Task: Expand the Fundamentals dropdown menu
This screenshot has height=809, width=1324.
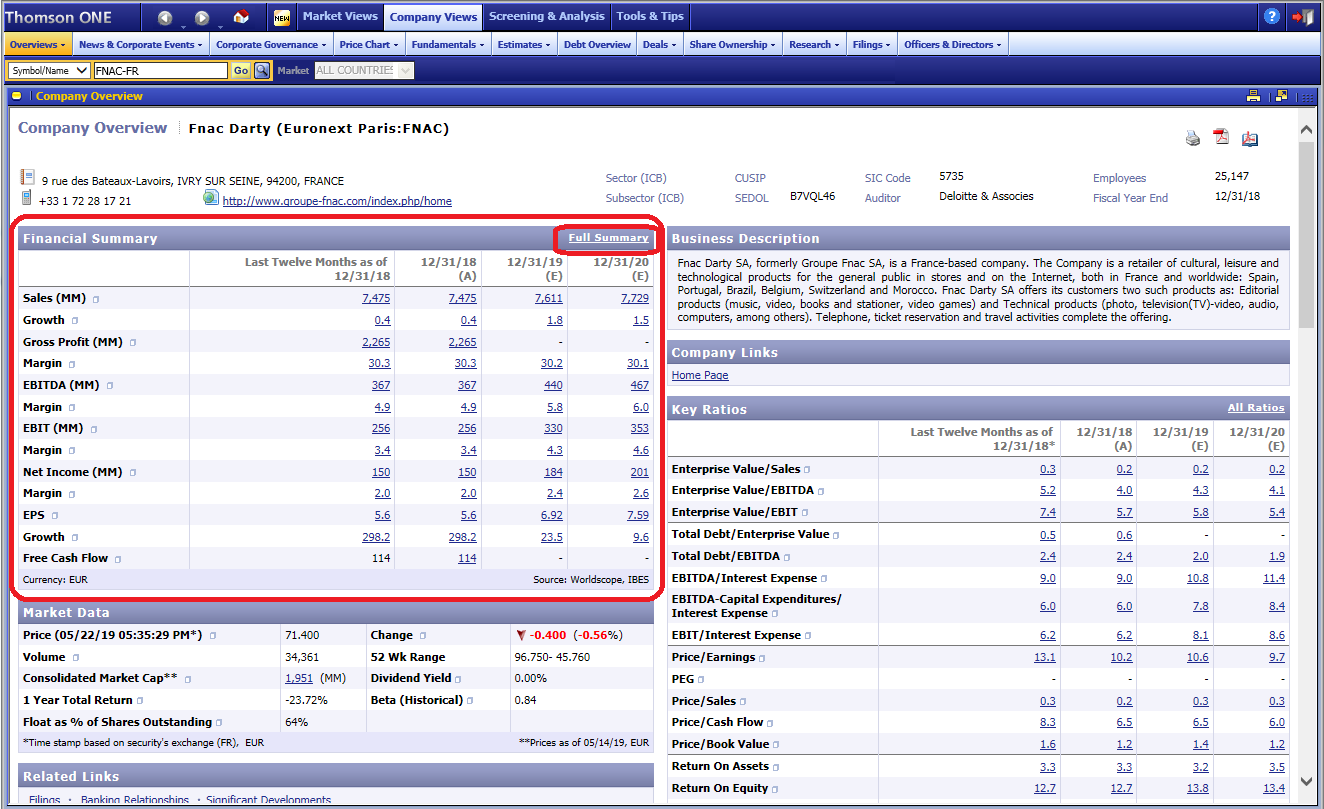Action: point(448,44)
